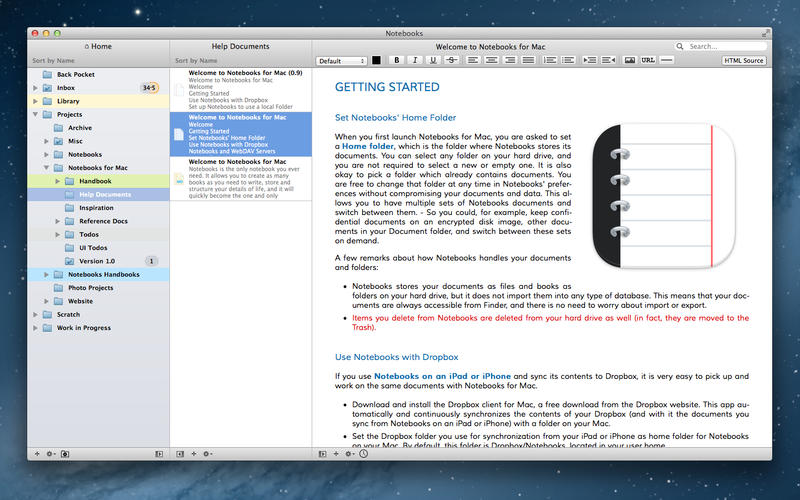Collapse the Projects folder
Screen dimensions: 800x500
[x=35, y=114]
